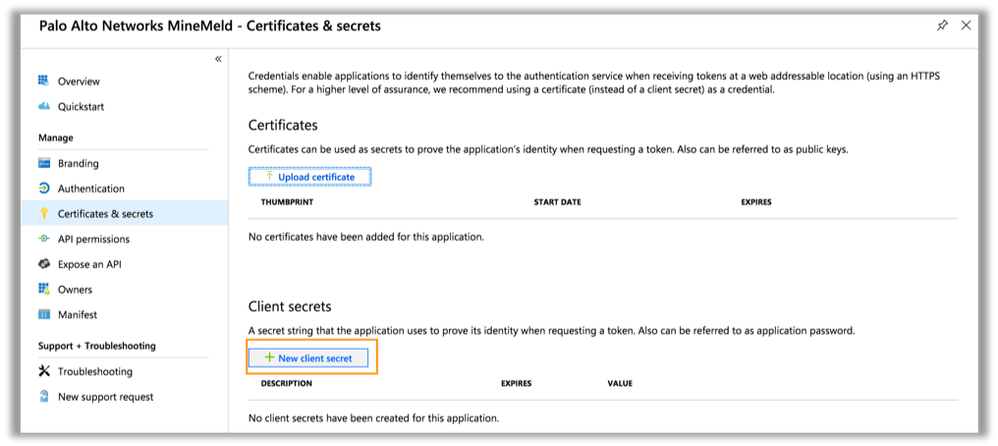The image size is (998, 446).
Task: Click the API permissions icon
Action: pyautogui.click(x=44, y=239)
